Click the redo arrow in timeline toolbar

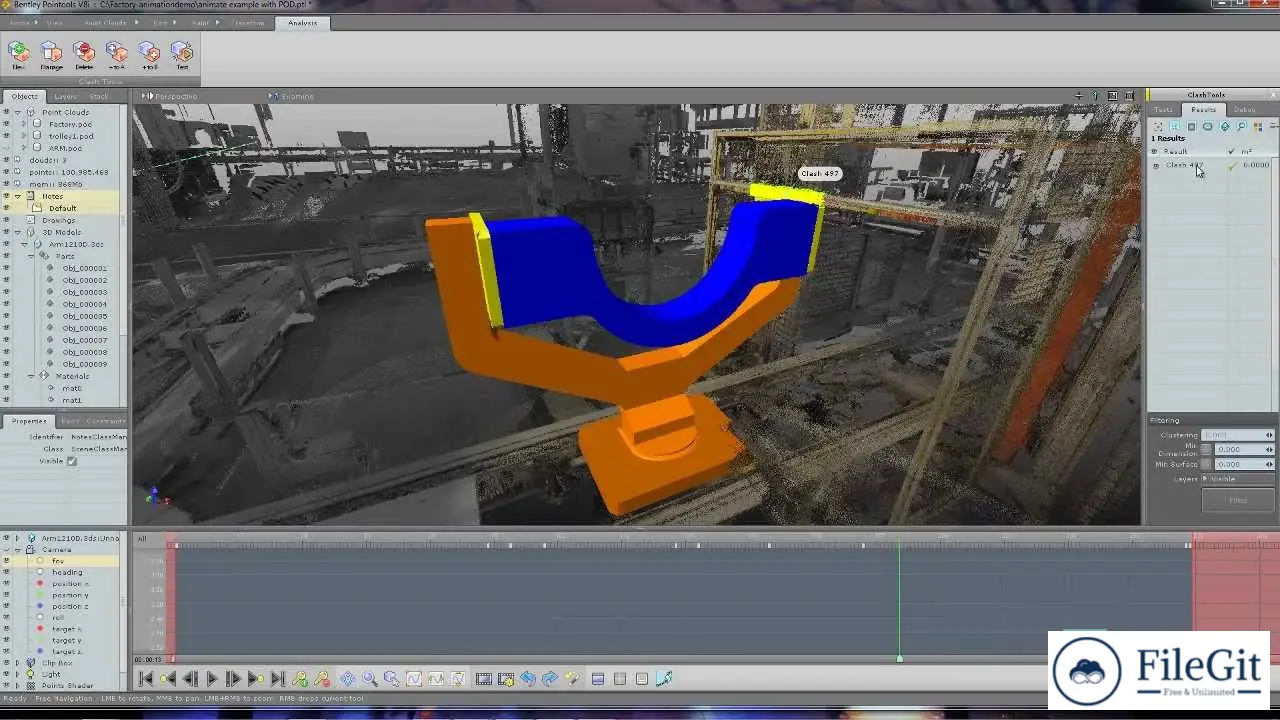click(550, 679)
